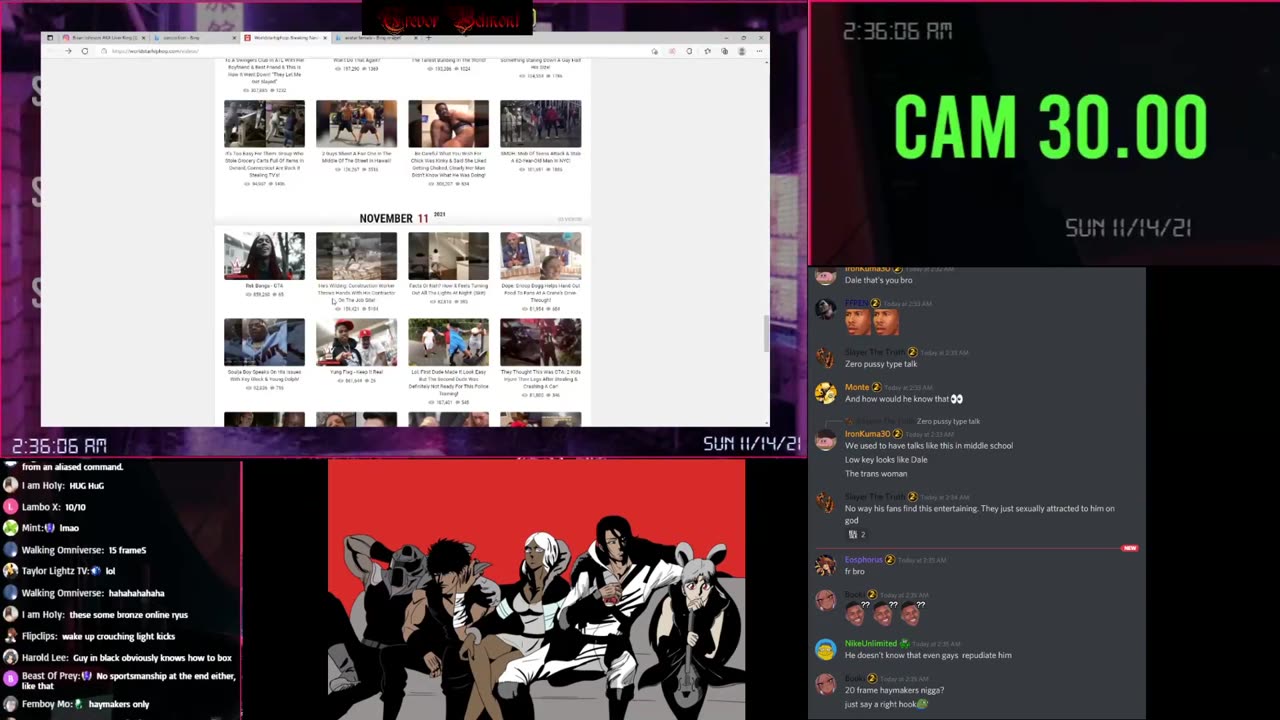Click the 'Dope: Snoop Dogg Helps Hand Out' title
Screen dimensions: 1280x720
[540, 292]
